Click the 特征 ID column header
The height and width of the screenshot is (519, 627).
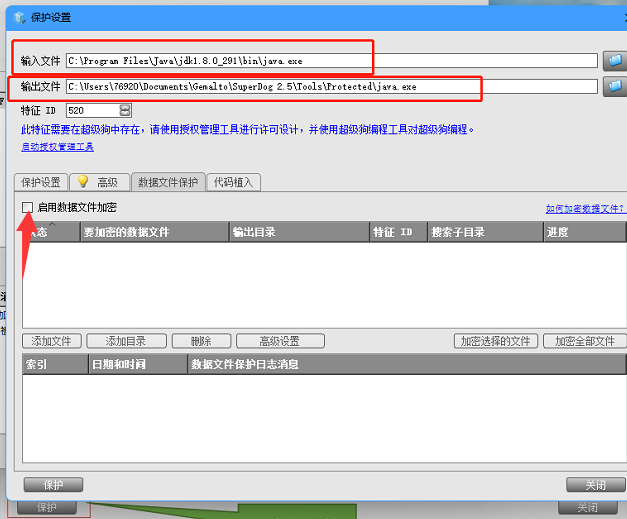point(398,232)
